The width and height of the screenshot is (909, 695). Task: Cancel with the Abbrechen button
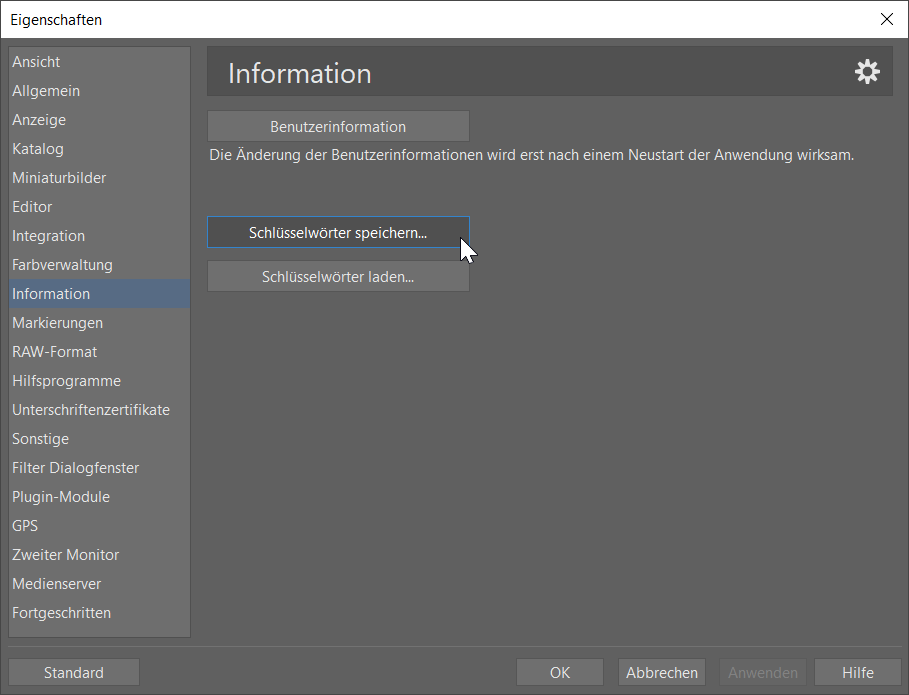click(x=662, y=673)
